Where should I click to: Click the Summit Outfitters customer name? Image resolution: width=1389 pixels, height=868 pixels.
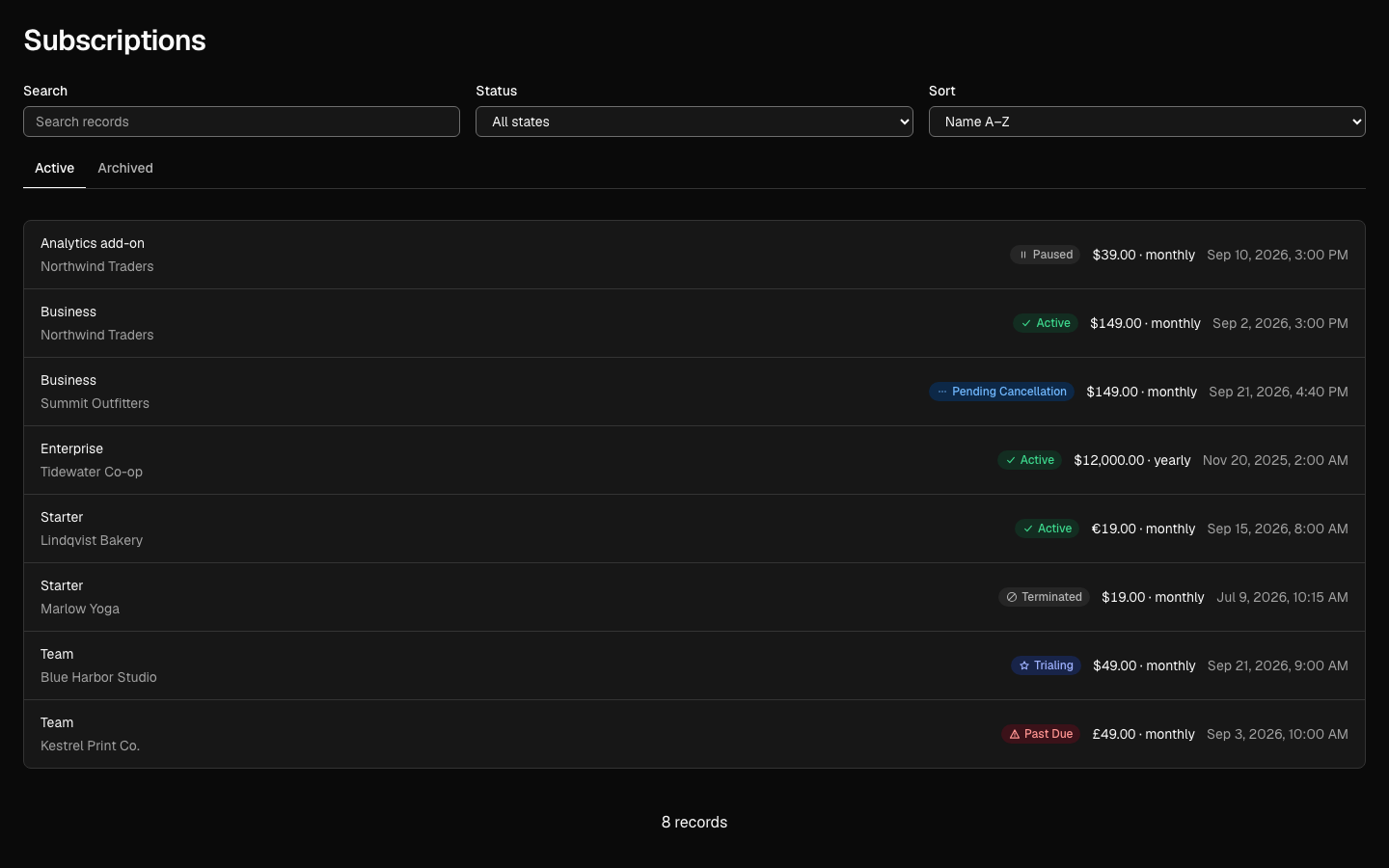pos(95,403)
